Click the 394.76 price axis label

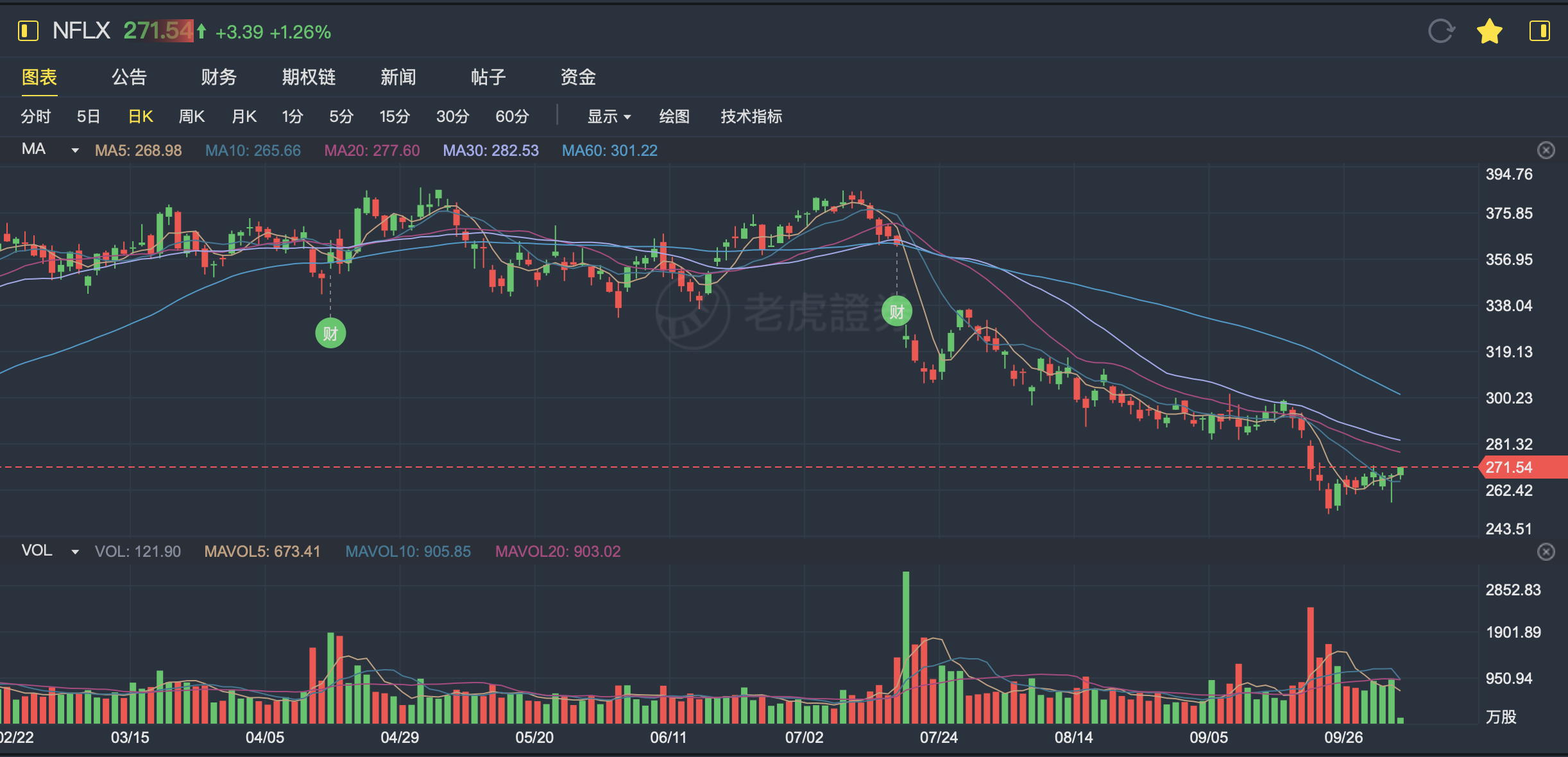(1509, 174)
